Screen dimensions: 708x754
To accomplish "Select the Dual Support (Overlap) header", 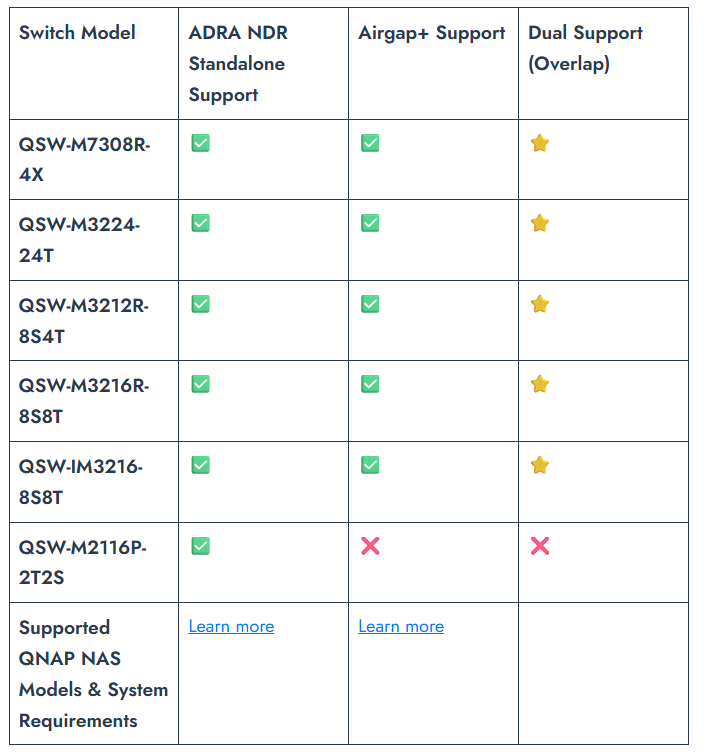I will coord(585,48).
